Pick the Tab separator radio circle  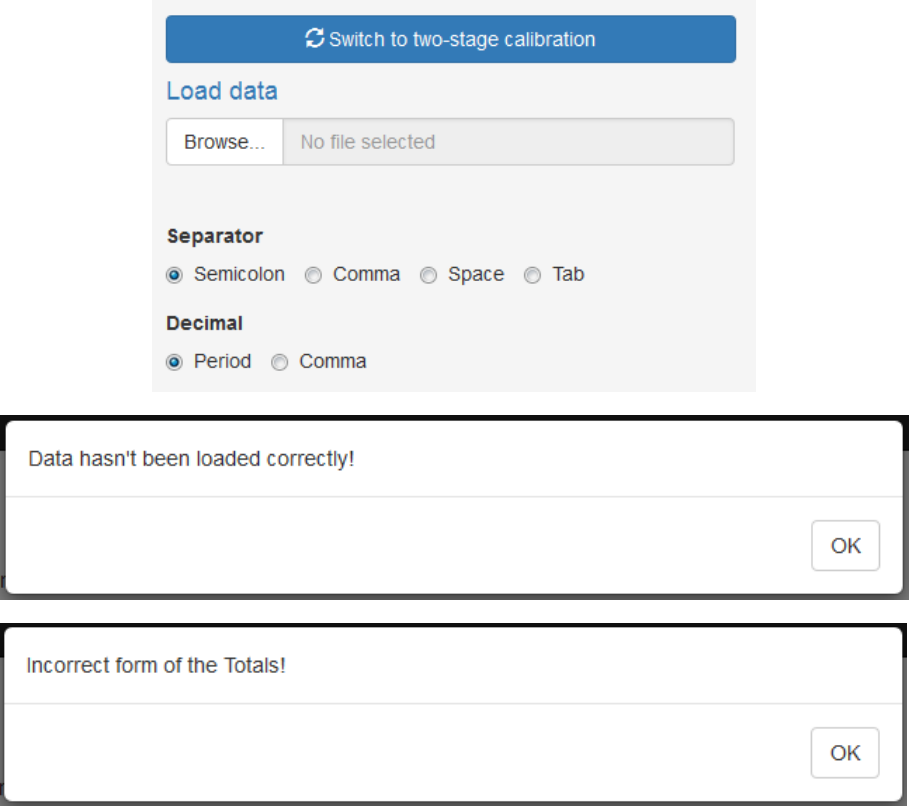[x=533, y=275]
